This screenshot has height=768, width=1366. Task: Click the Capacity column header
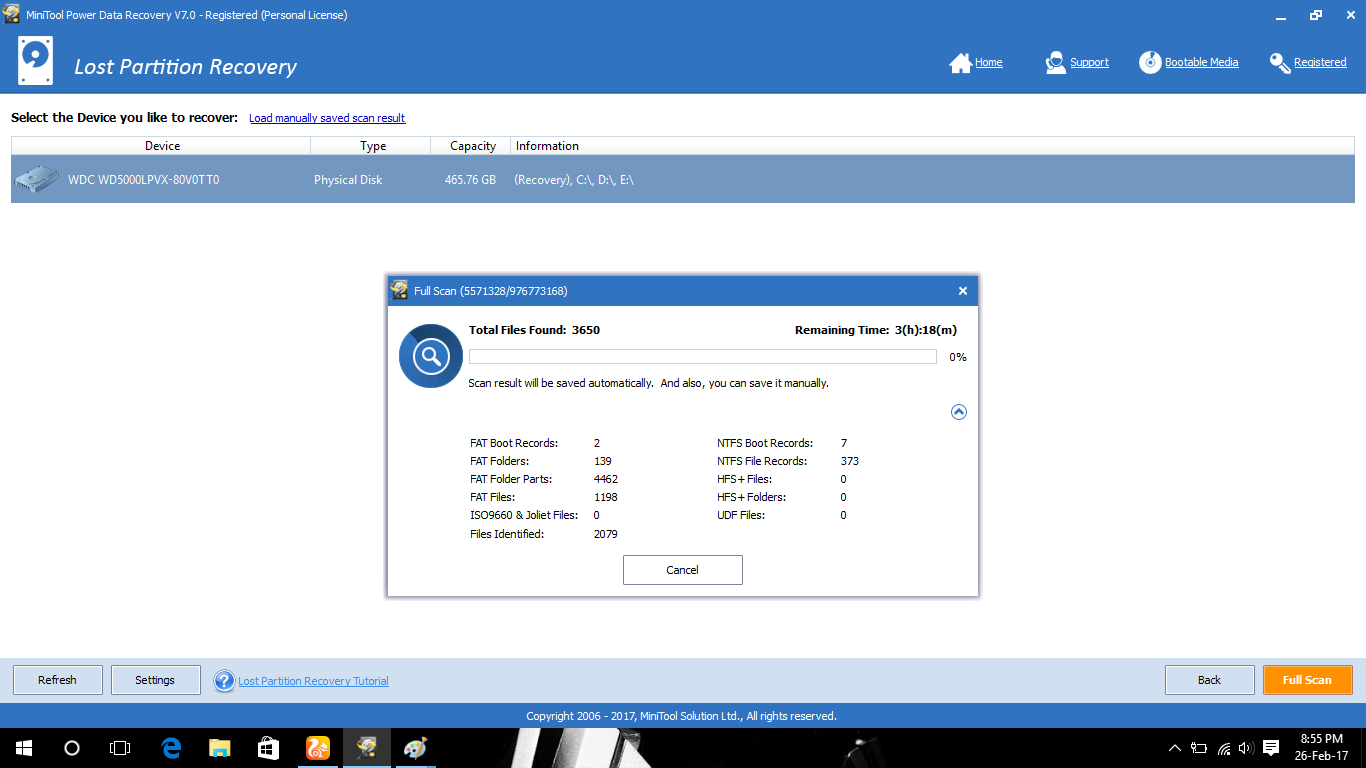click(471, 146)
